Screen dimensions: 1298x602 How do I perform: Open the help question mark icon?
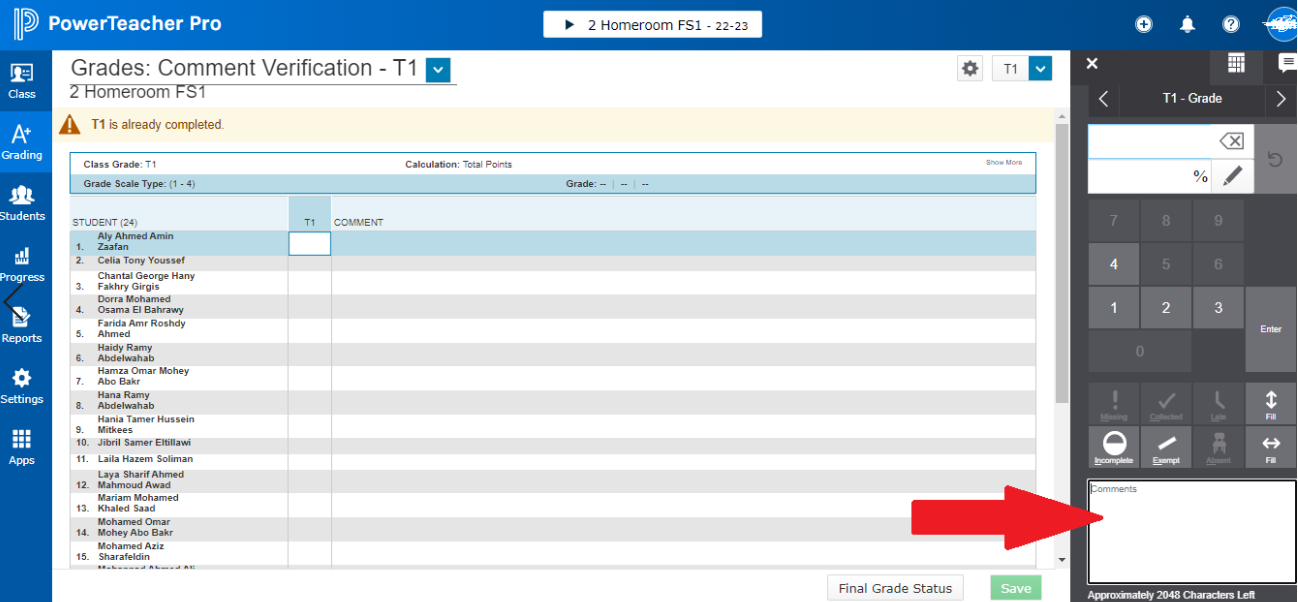click(x=1231, y=24)
